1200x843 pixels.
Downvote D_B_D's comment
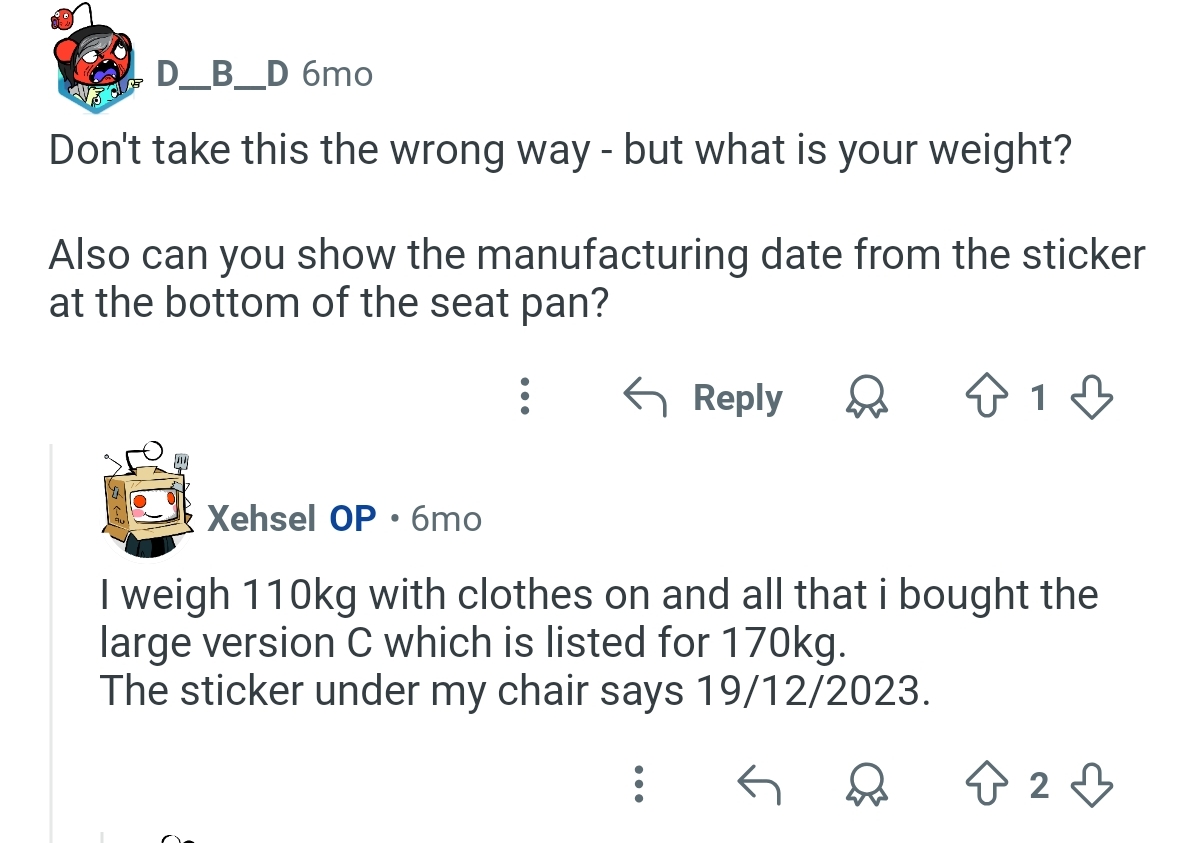1092,398
